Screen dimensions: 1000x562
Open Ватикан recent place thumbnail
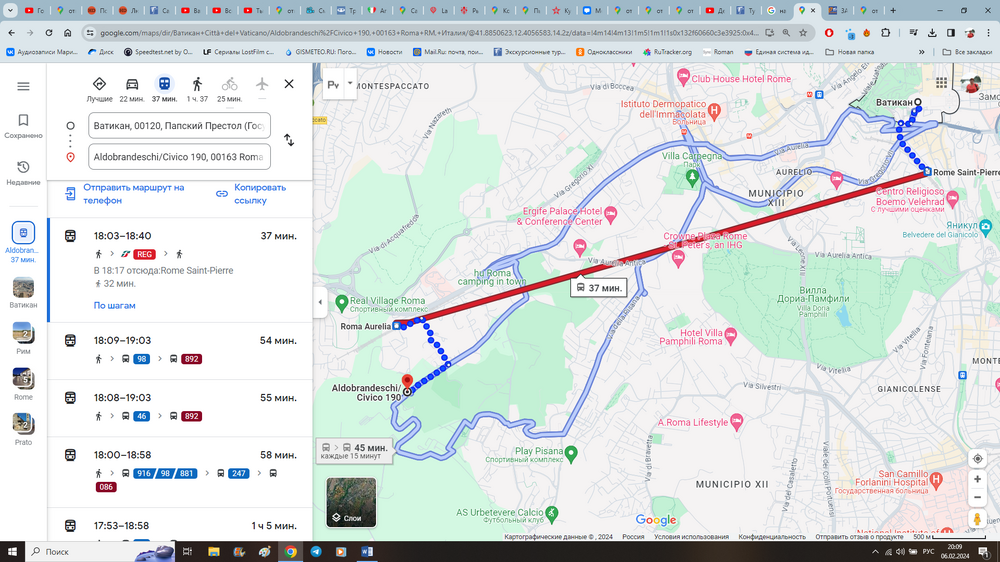coord(23,293)
